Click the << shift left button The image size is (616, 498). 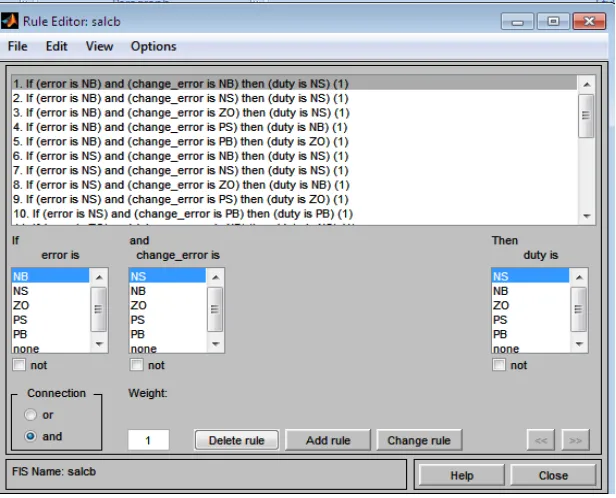[541, 440]
